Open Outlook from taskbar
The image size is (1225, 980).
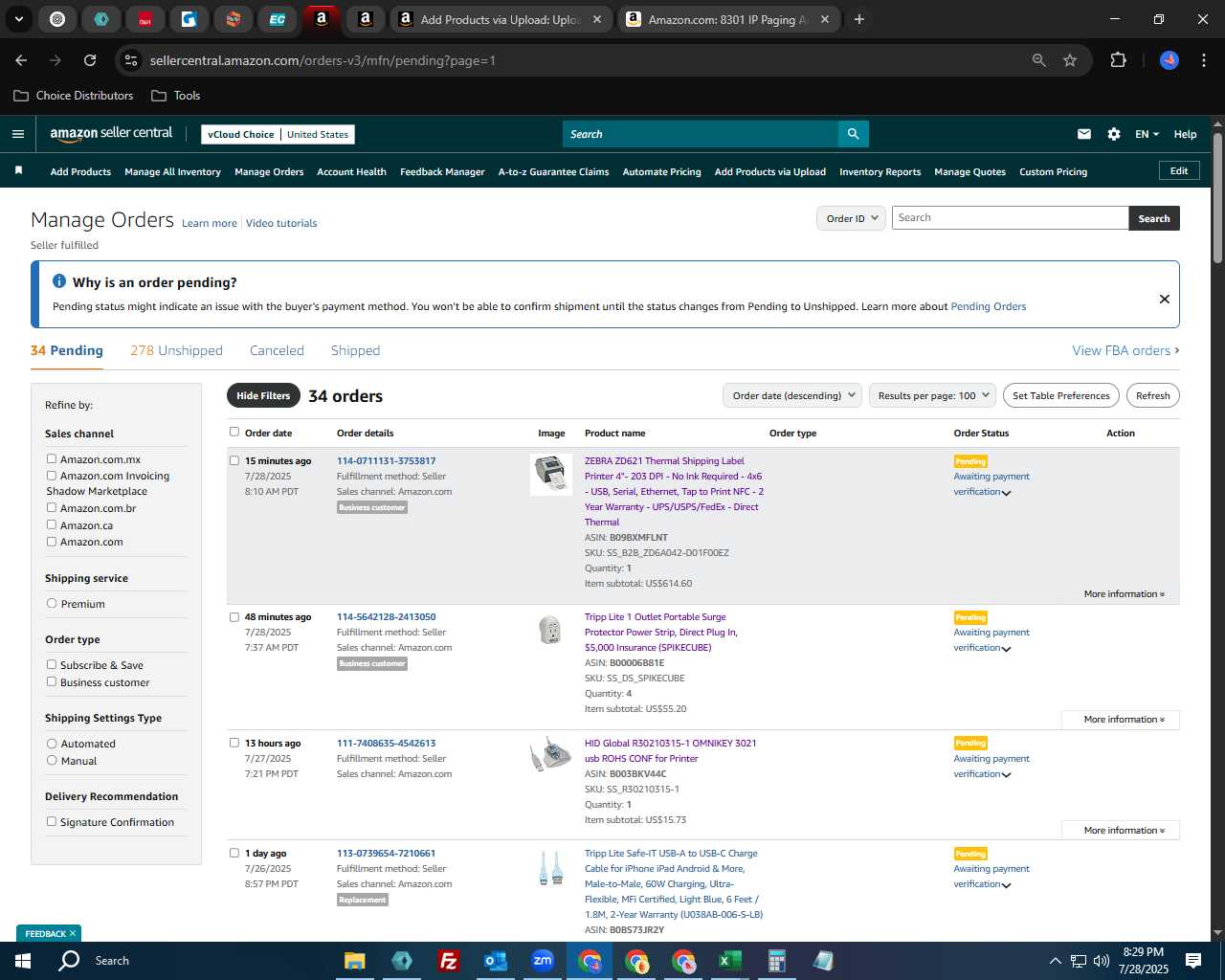click(496, 961)
